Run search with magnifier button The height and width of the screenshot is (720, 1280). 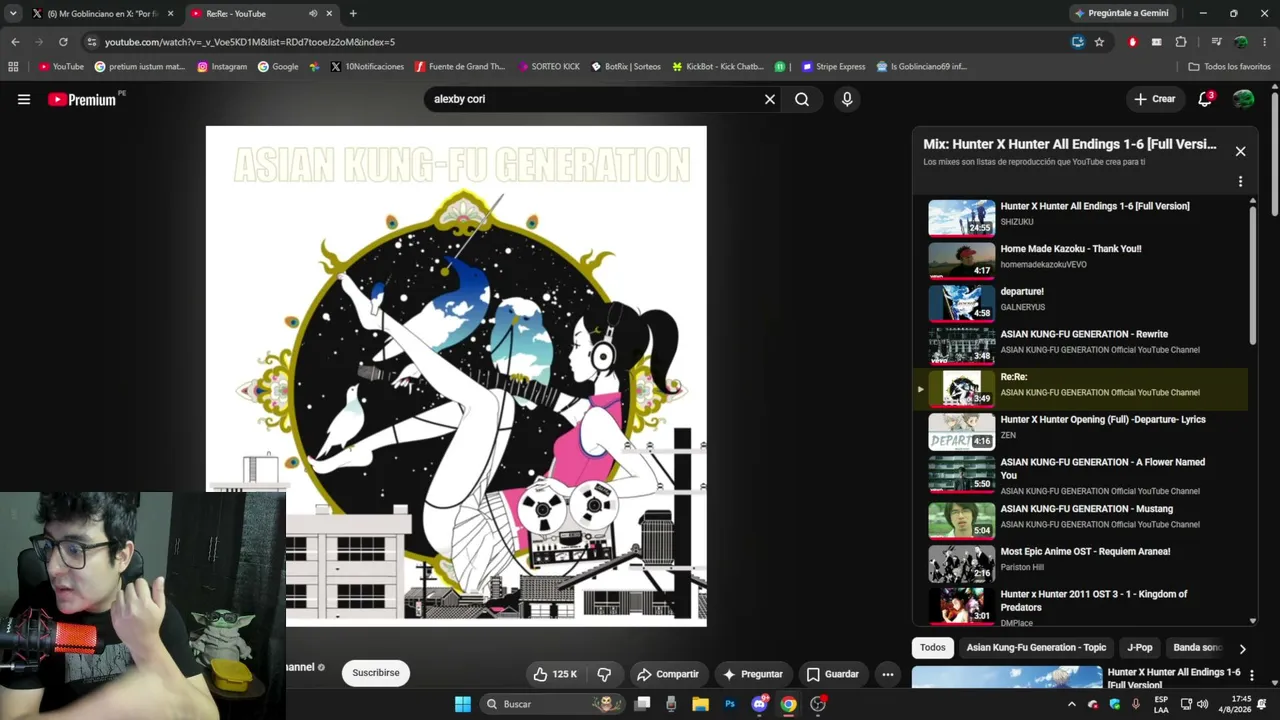click(x=802, y=99)
